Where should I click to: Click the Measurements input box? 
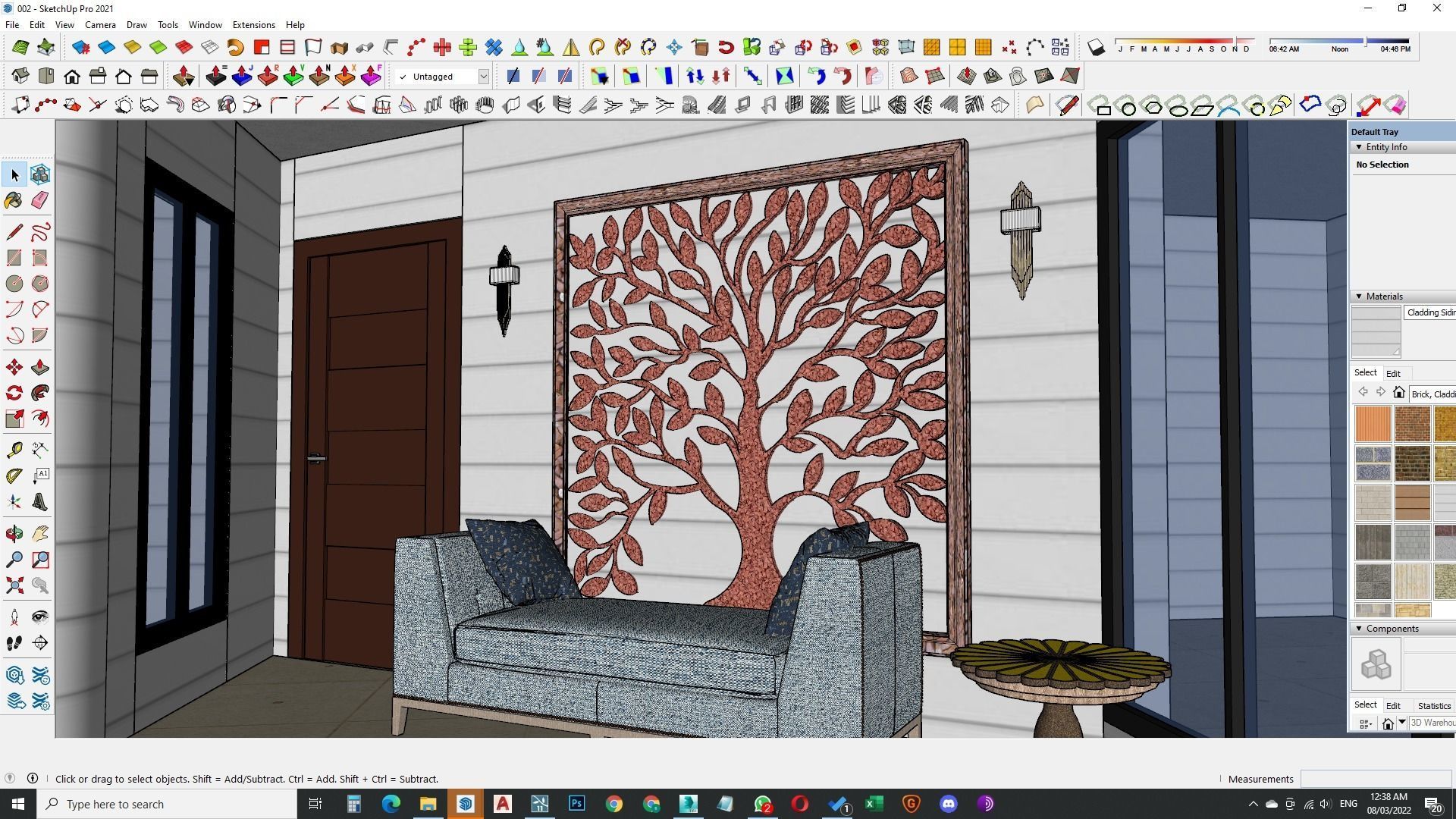tap(1375, 779)
